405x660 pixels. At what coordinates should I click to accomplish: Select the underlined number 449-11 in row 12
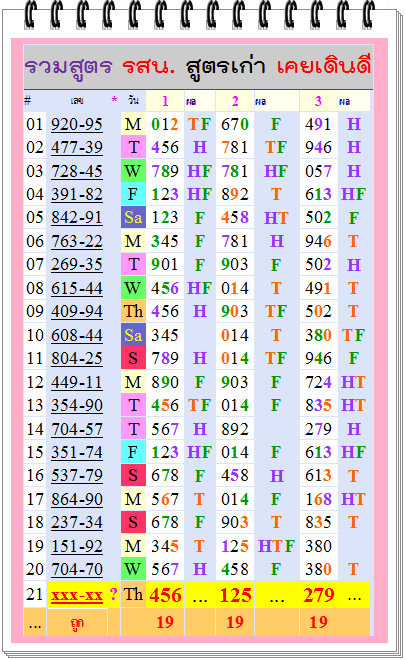77,382
